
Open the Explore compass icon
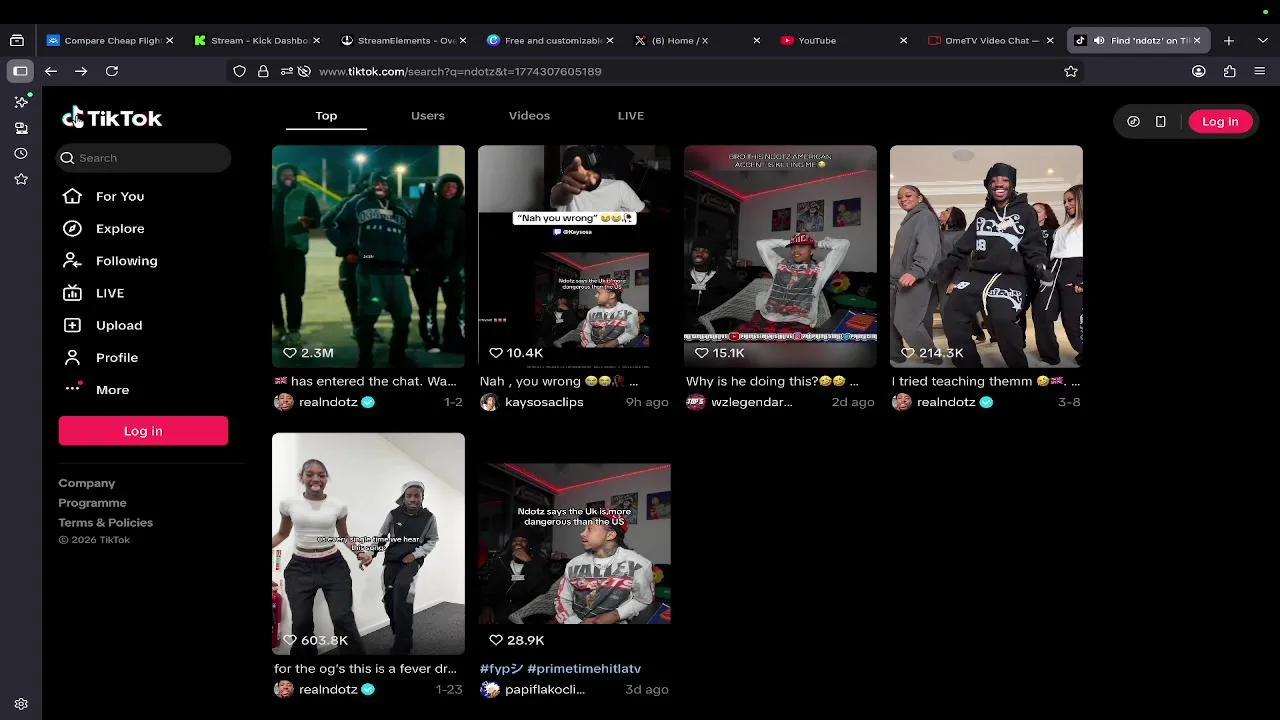pyautogui.click(x=72, y=228)
